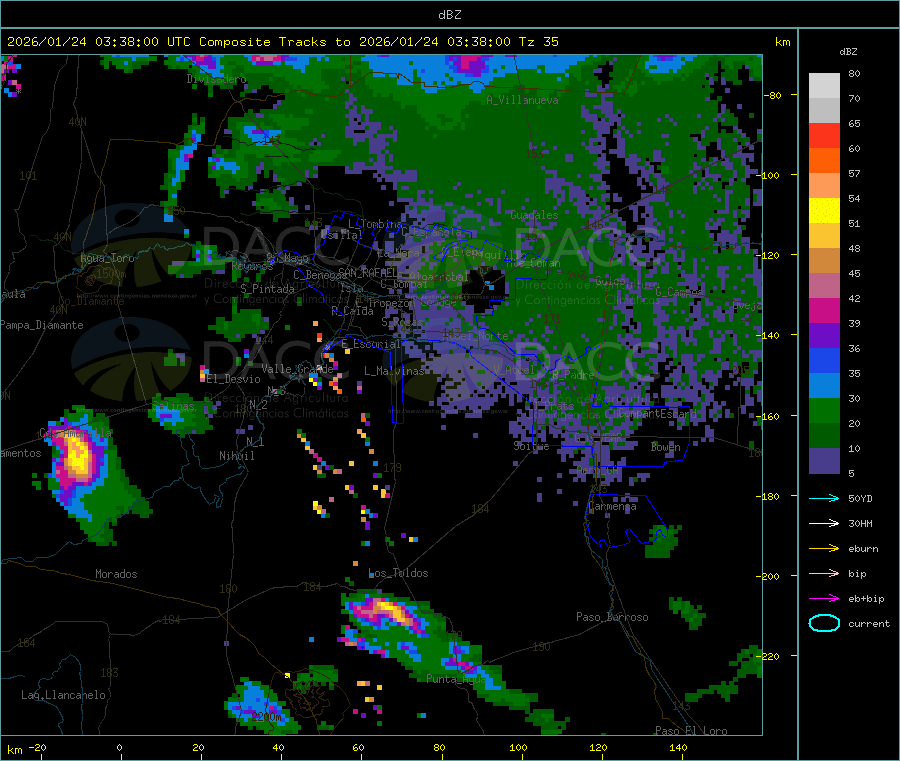The height and width of the screenshot is (761, 900).
Task: Click the Punta_Agua map label
Action: point(456,679)
